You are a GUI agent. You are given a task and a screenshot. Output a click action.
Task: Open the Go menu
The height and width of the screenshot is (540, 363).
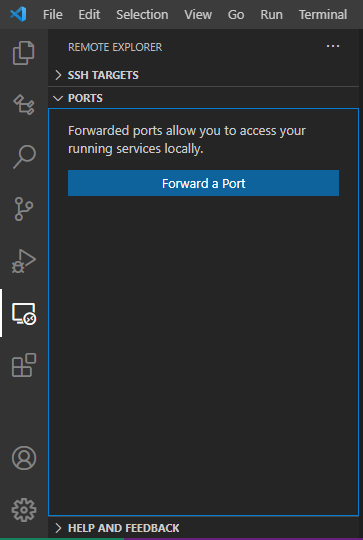pyautogui.click(x=236, y=14)
